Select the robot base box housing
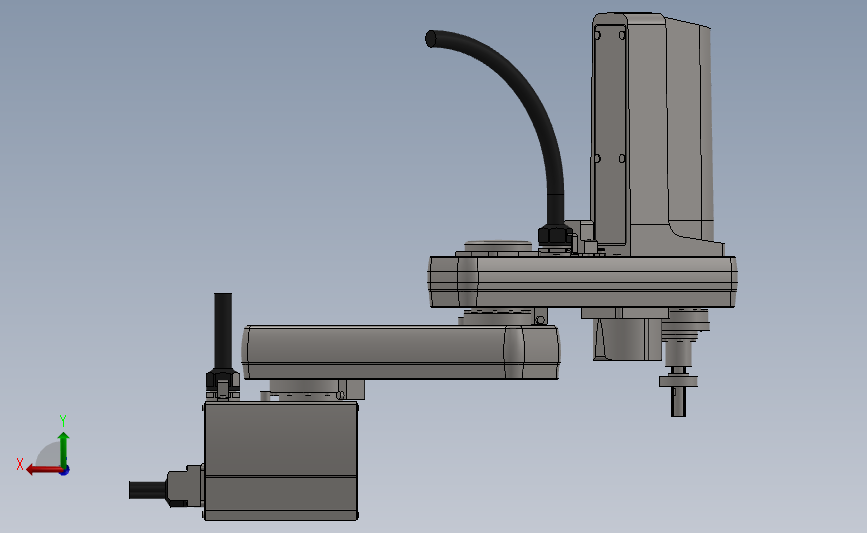Image resolution: width=867 pixels, height=533 pixels. (281, 461)
